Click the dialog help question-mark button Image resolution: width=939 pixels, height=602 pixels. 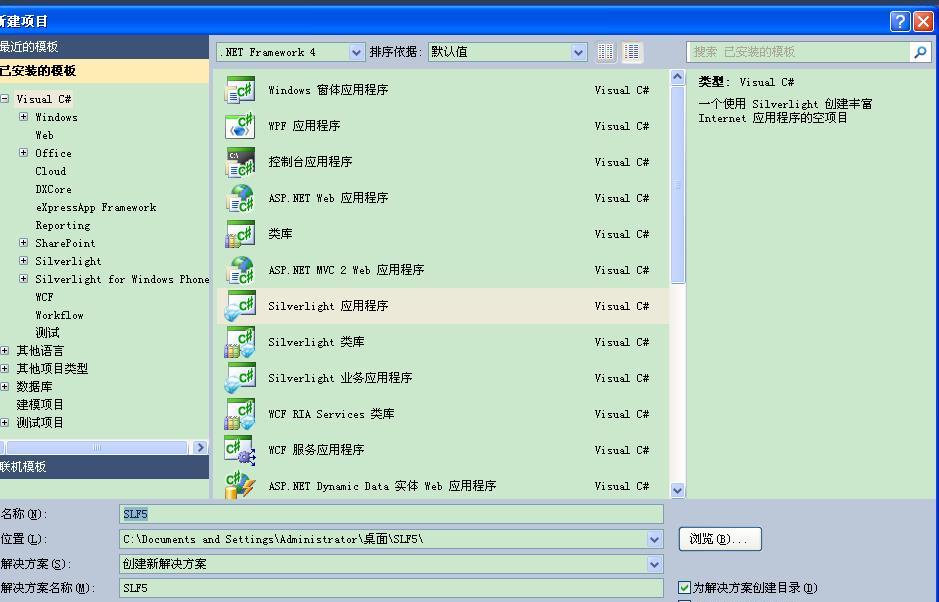(899, 22)
